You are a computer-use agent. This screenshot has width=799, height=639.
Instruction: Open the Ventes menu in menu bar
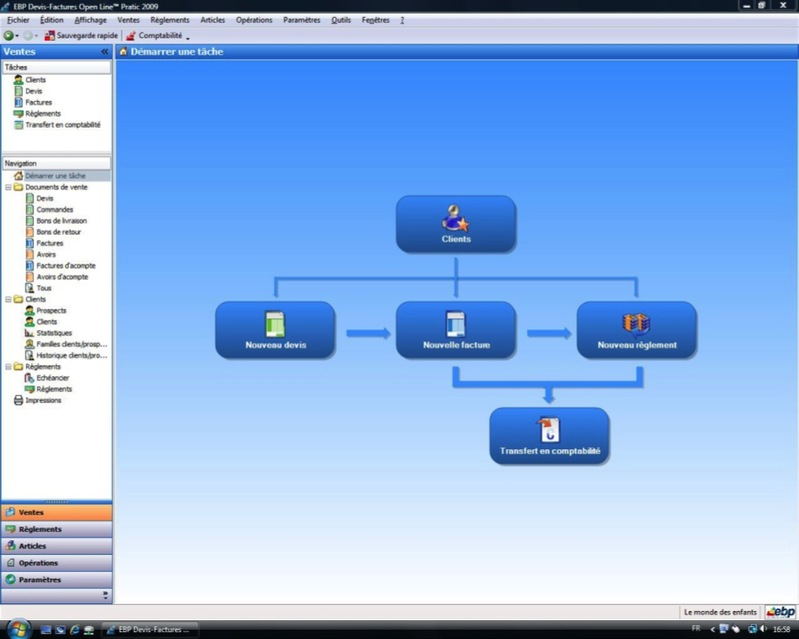coord(128,20)
